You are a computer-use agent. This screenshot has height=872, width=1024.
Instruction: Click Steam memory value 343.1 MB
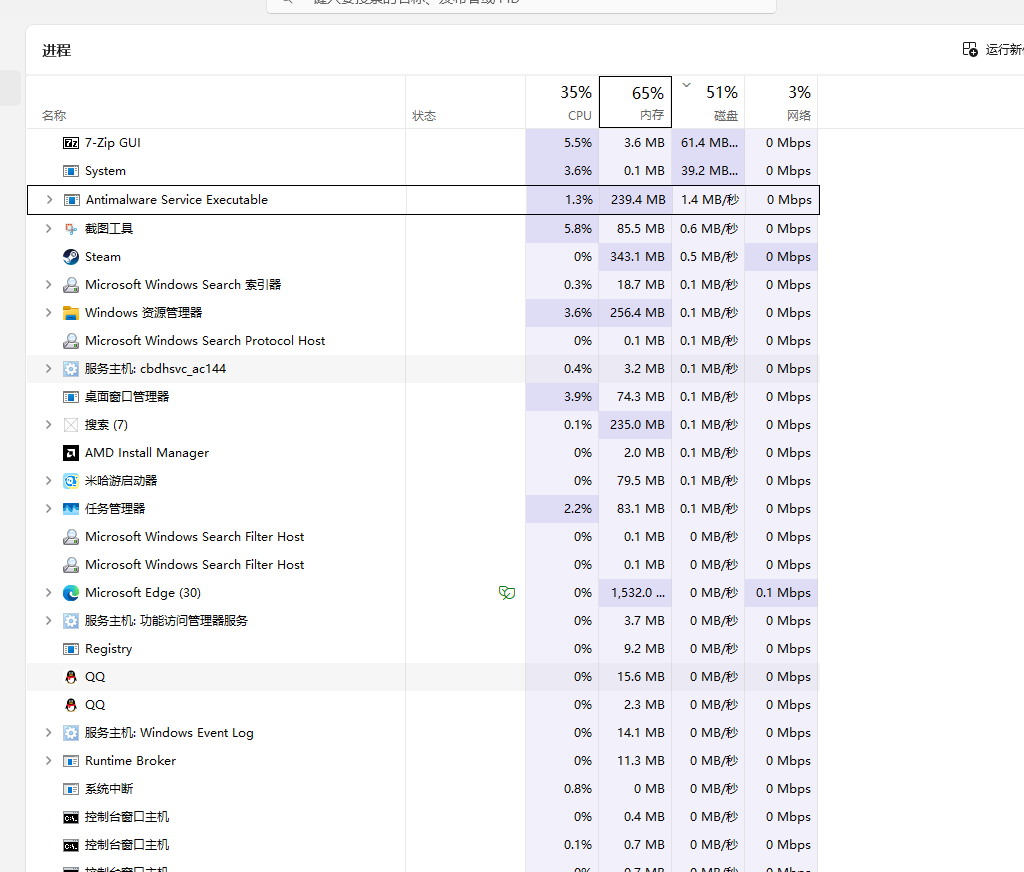coord(637,257)
